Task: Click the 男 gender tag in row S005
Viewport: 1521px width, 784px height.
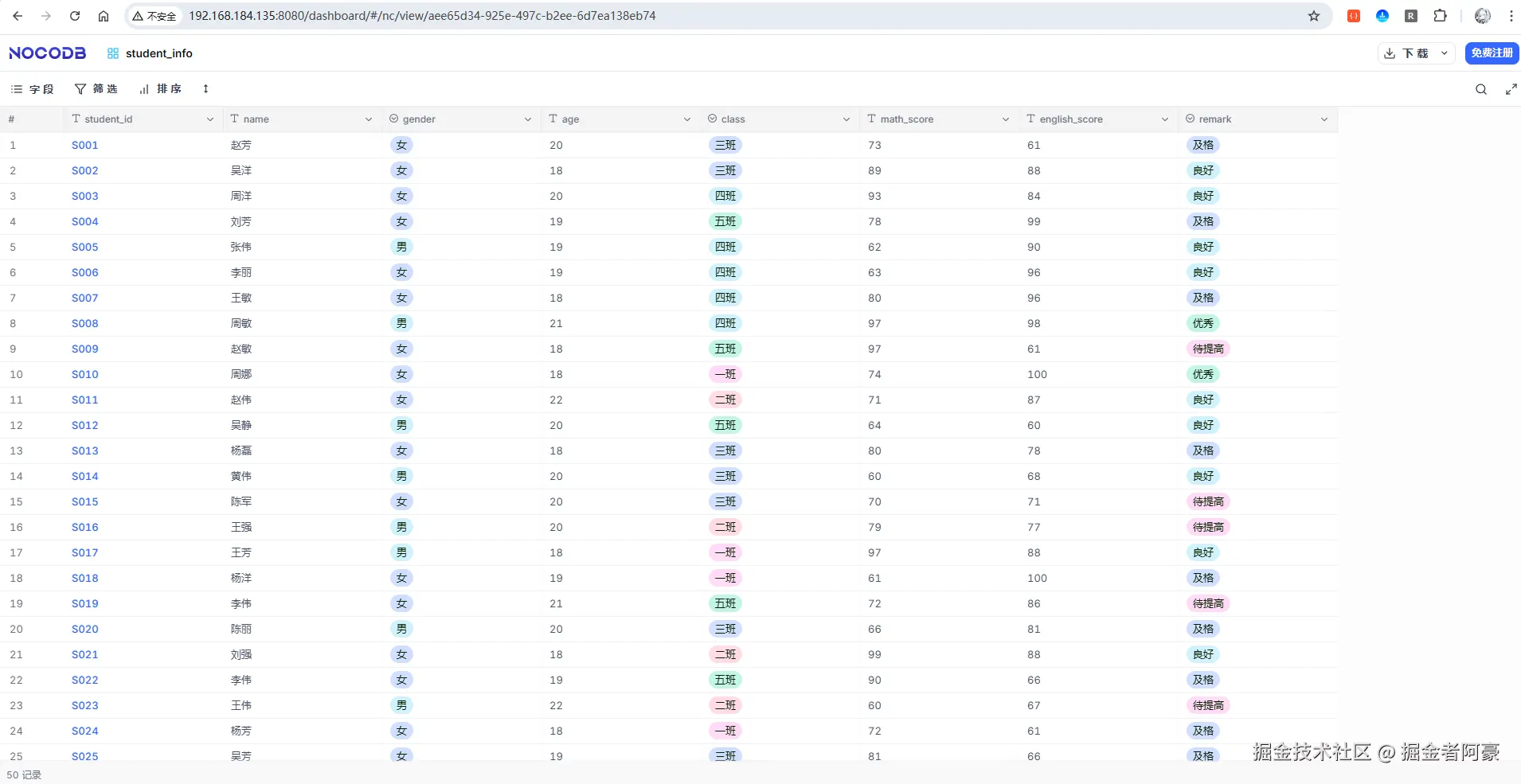Action: 401,247
